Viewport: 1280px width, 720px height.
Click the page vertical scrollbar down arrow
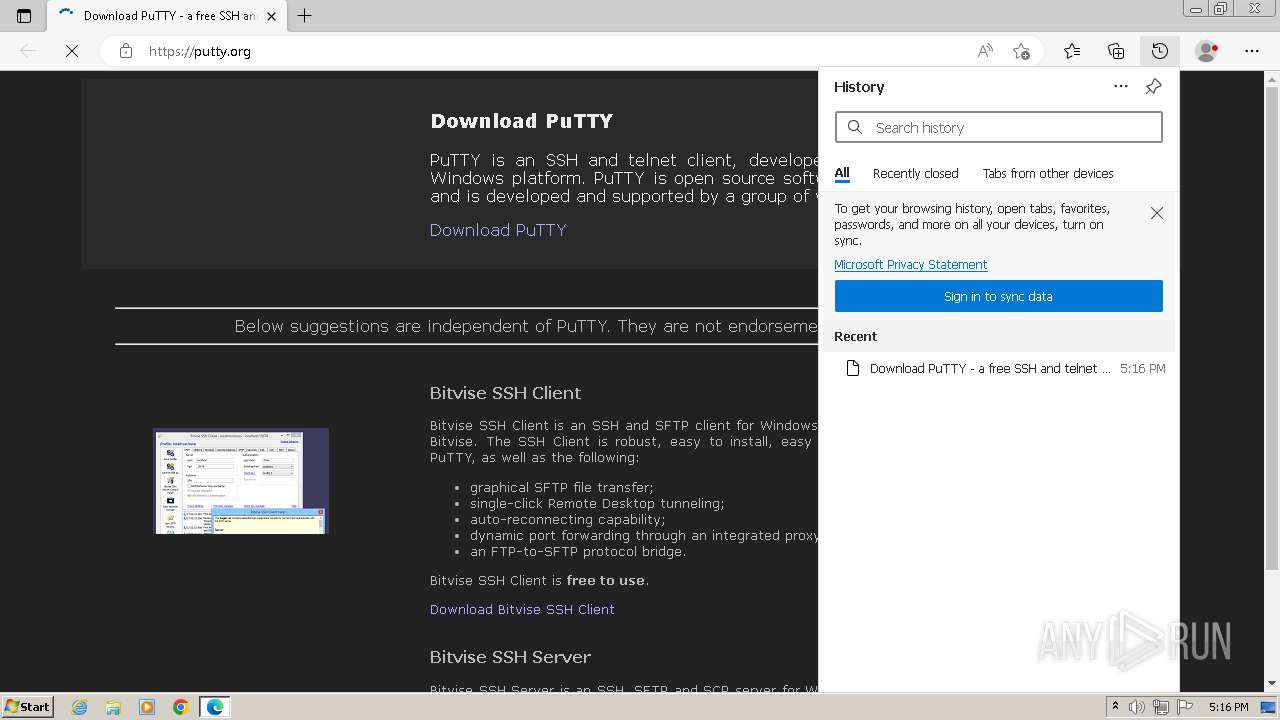pos(1272,684)
